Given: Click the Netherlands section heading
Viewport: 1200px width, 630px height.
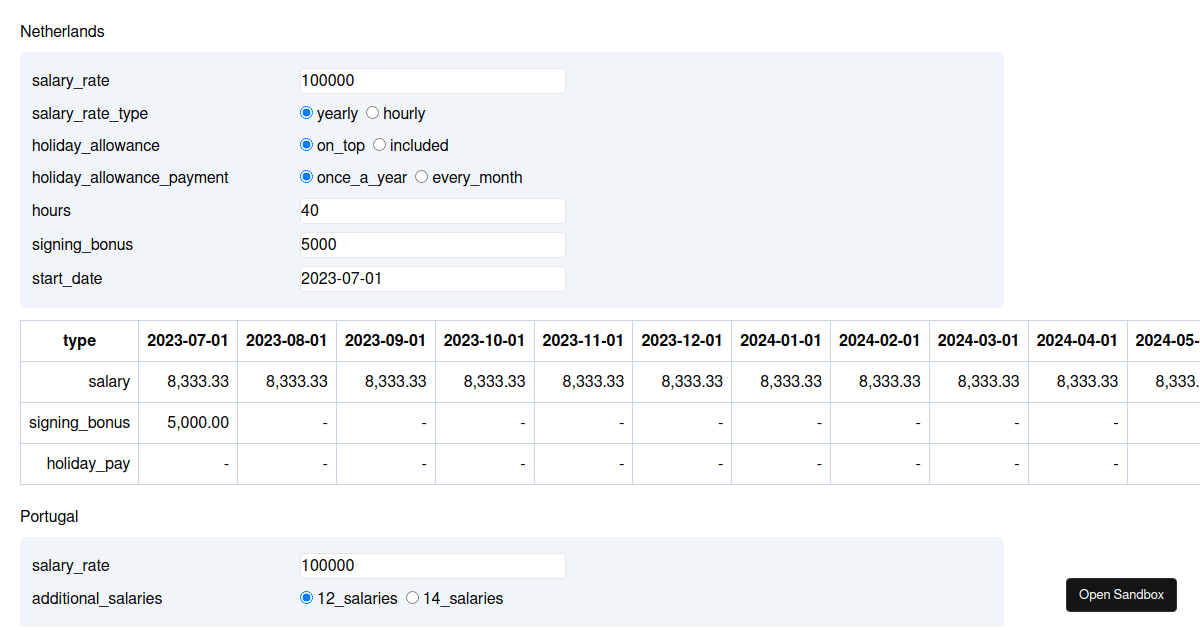Looking at the screenshot, I should coord(62,31).
